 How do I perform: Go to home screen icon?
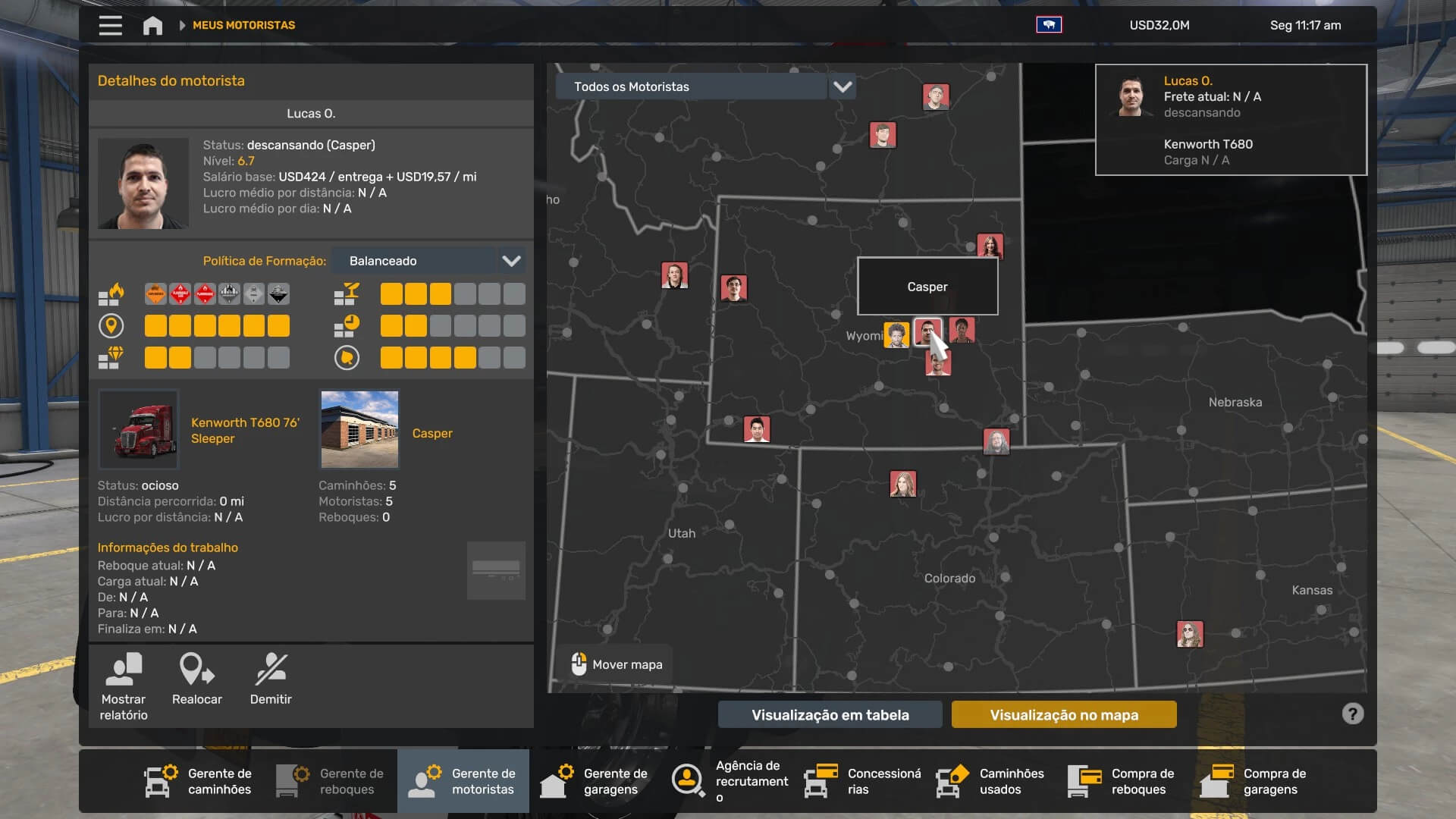(x=152, y=25)
